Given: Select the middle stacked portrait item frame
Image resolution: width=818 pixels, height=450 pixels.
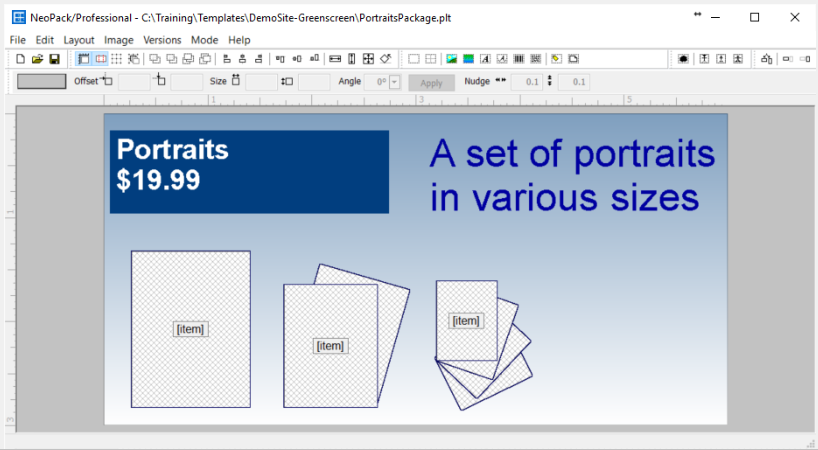Looking at the screenshot, I should pos(330,346).
